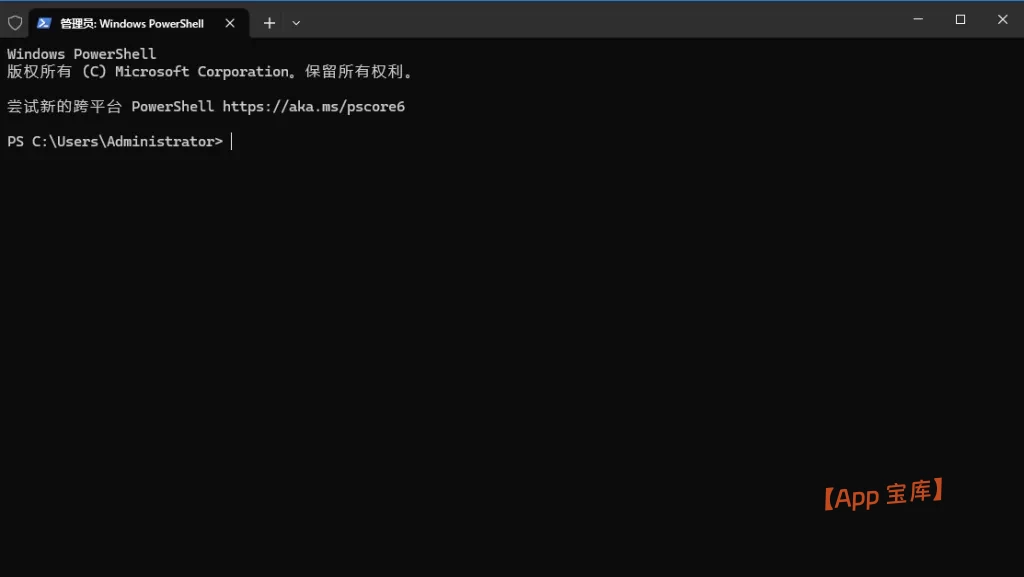Open the https://aka.ms/pscore6 link
The height and width of the screenshot is (577, 1024).
pos(313,107)
